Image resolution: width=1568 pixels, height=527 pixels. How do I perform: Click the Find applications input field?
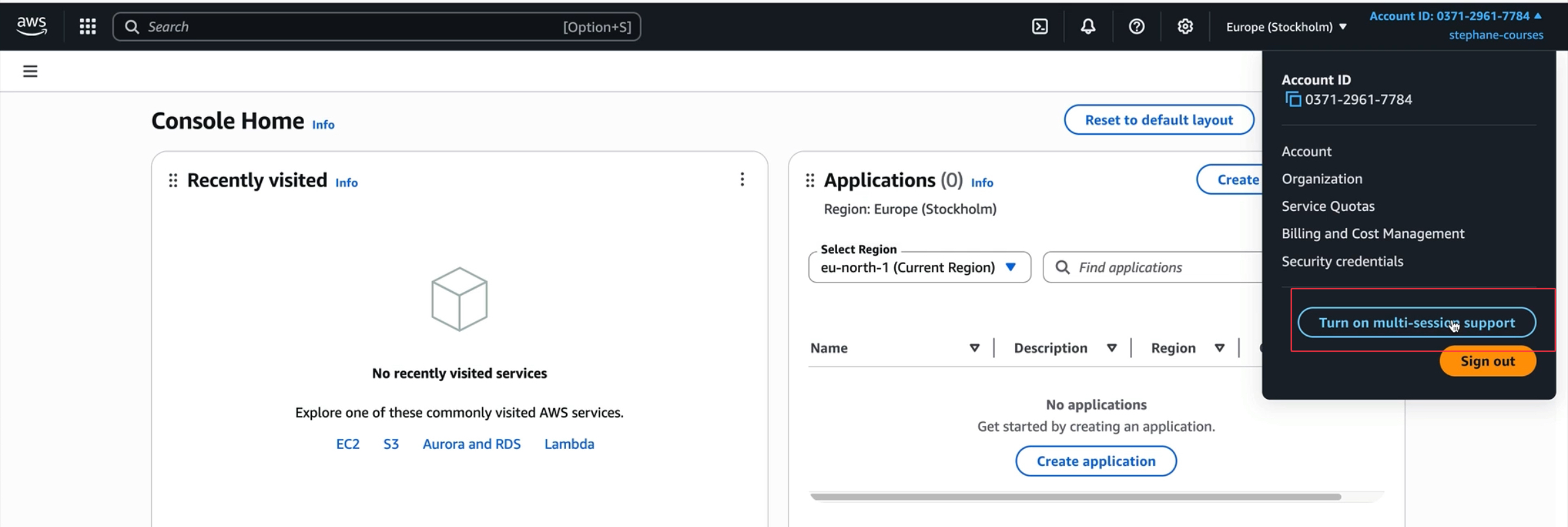coord(1153,267)
